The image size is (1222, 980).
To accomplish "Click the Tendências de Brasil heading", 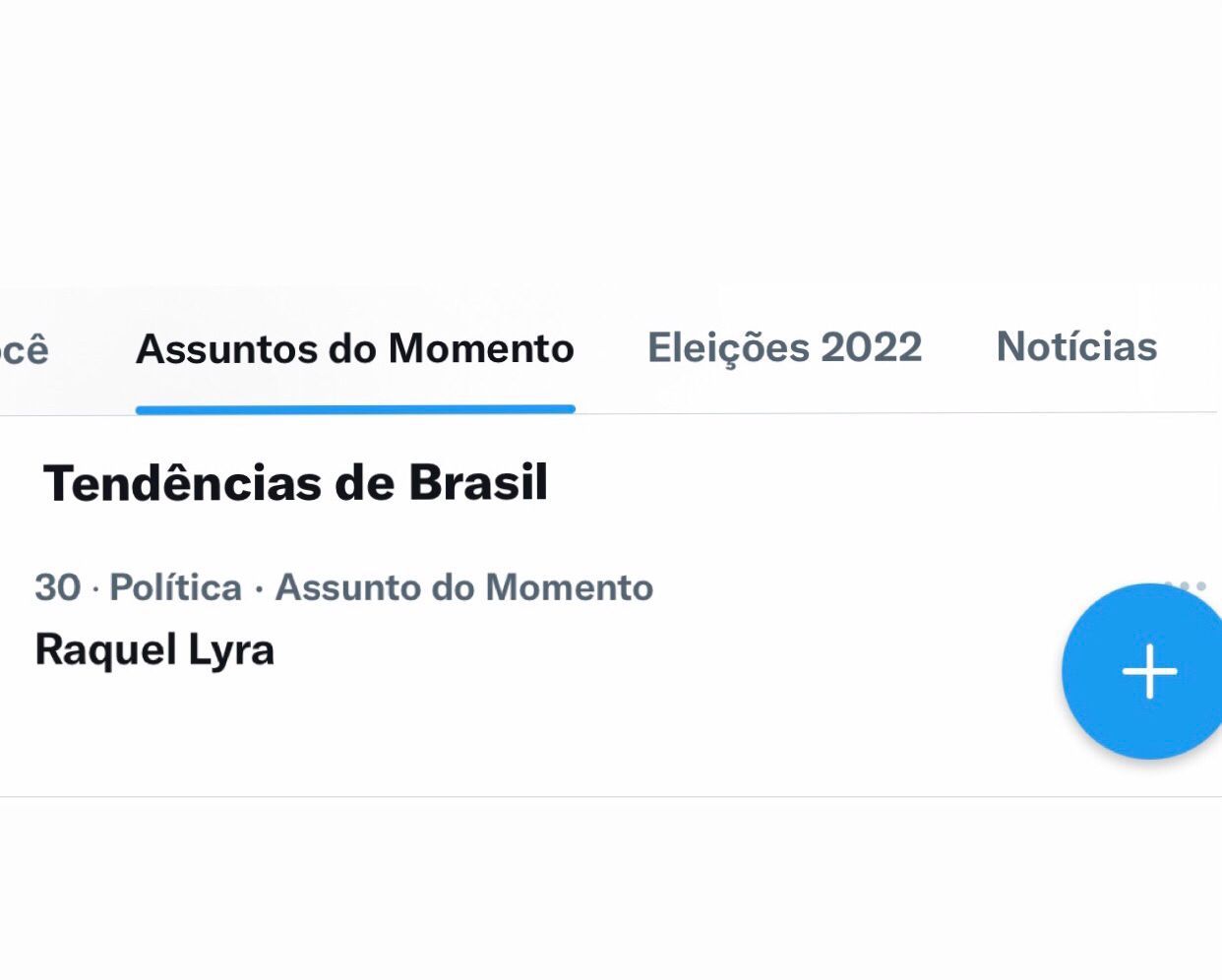I will coord(295,483).
